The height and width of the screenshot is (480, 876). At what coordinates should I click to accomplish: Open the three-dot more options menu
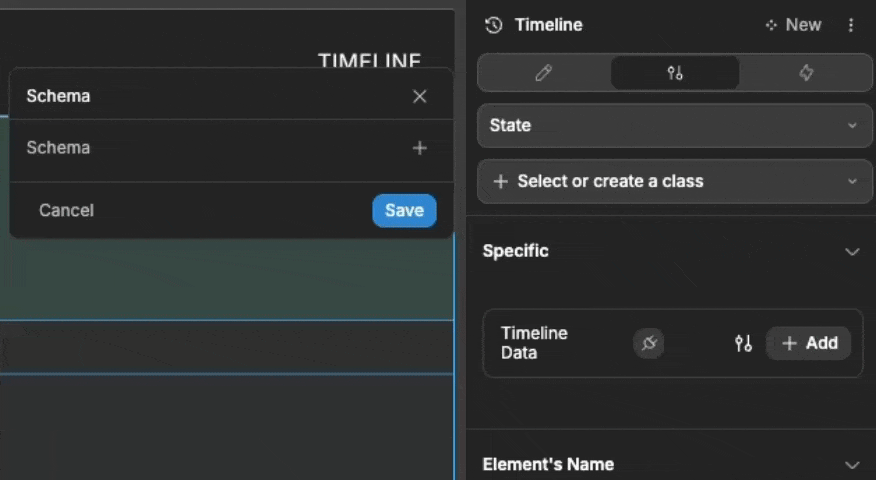pos(851,25)
